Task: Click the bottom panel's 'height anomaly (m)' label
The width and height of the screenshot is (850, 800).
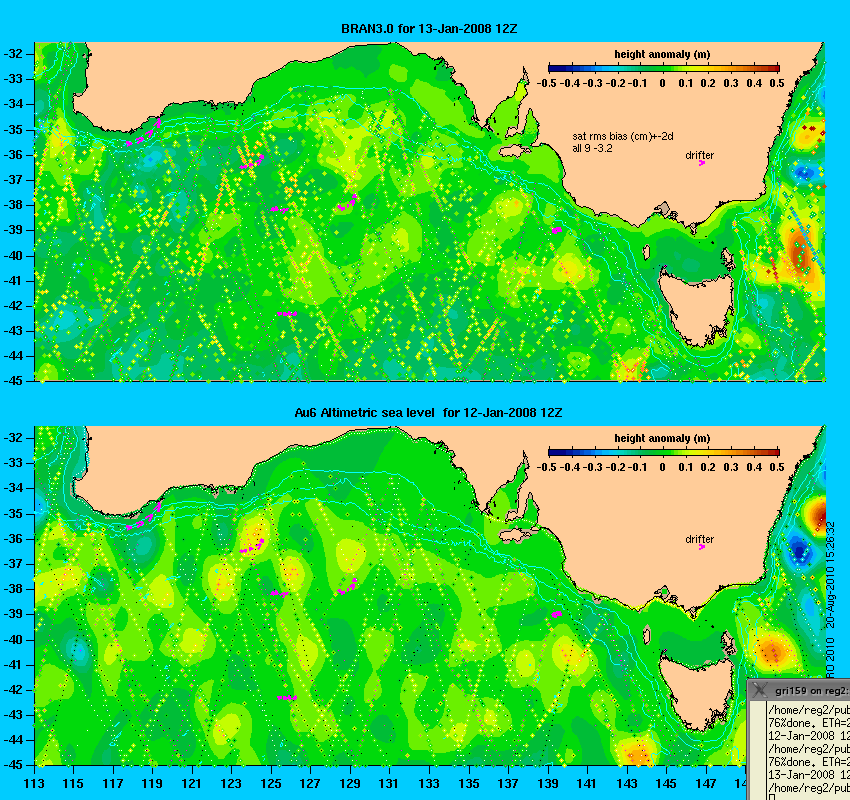Action: (x=662, y=438)
